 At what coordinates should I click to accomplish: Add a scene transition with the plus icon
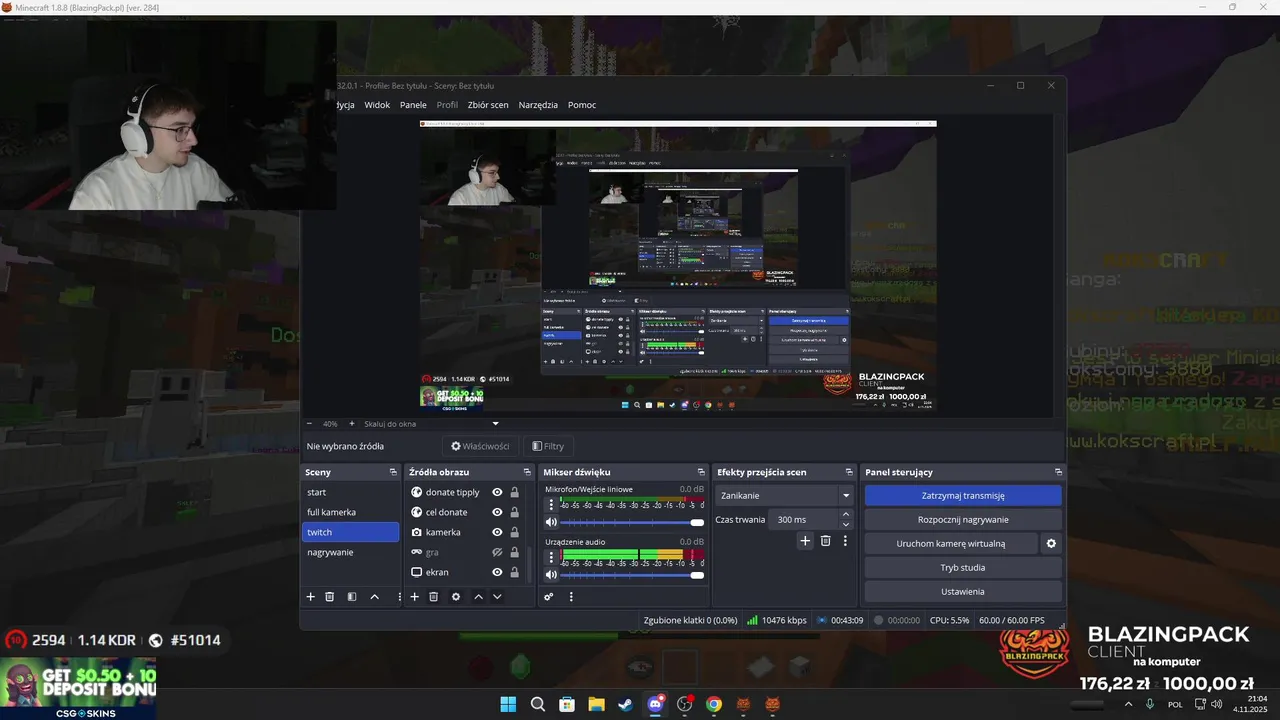805,541
